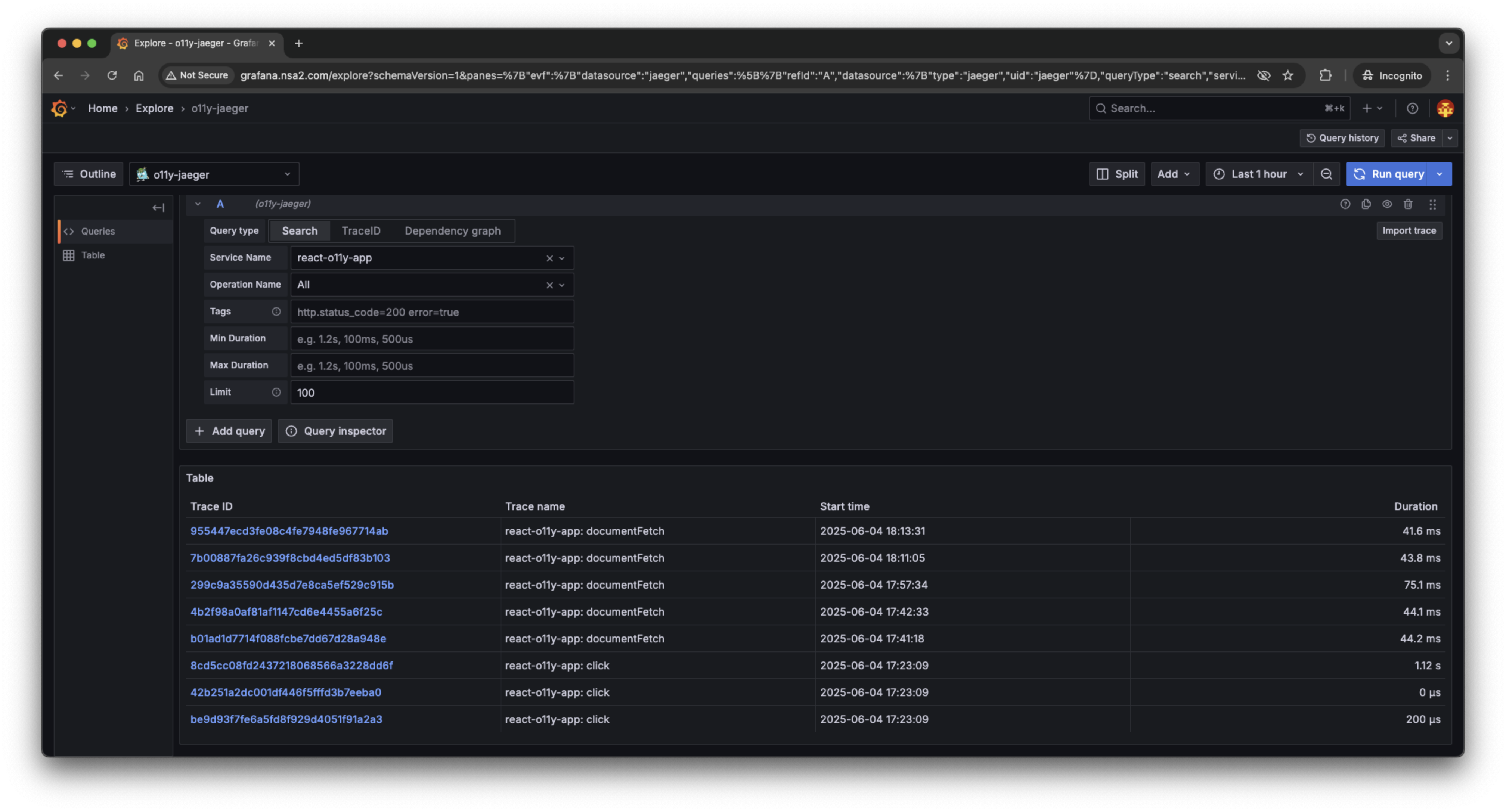1506x812 pixels.
Task: Clear the Service Name selection
Action: [549, 258]
